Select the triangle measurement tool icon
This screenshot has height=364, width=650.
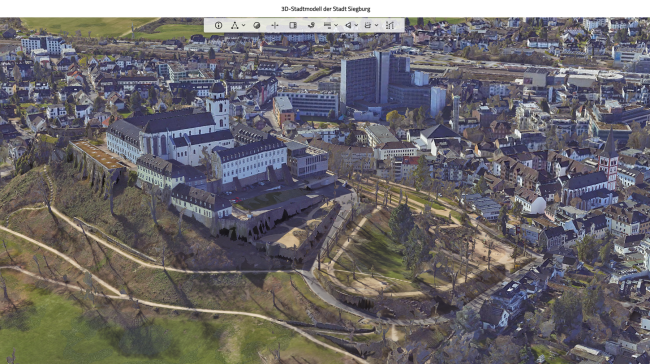235,25
